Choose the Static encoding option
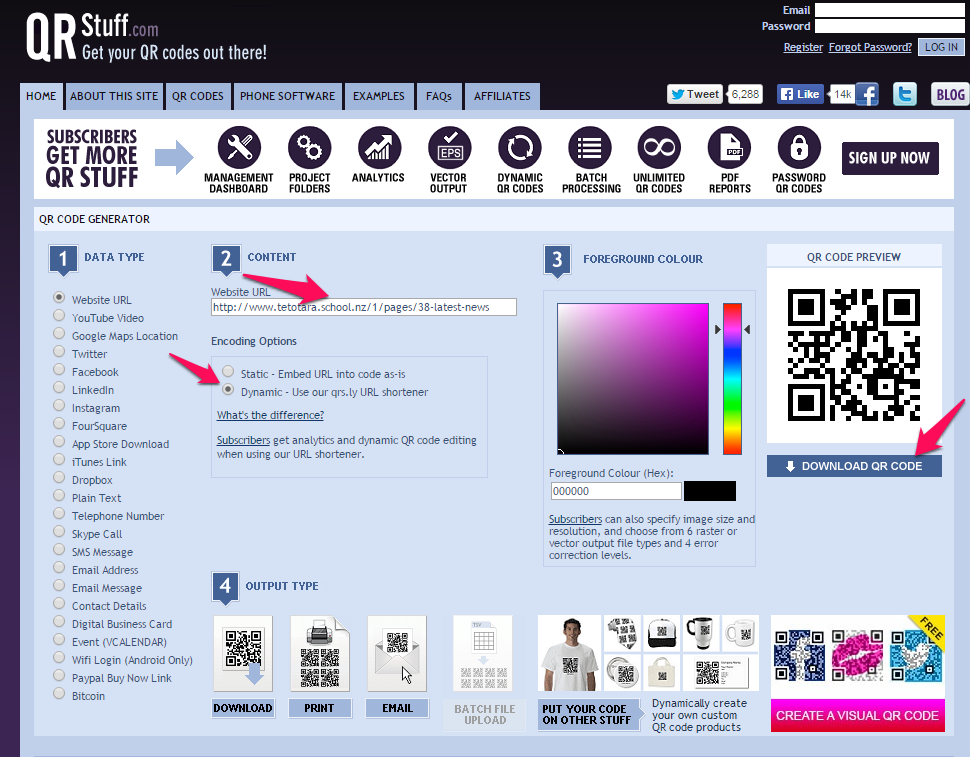 pyautogui.click(x=228, y=371)
